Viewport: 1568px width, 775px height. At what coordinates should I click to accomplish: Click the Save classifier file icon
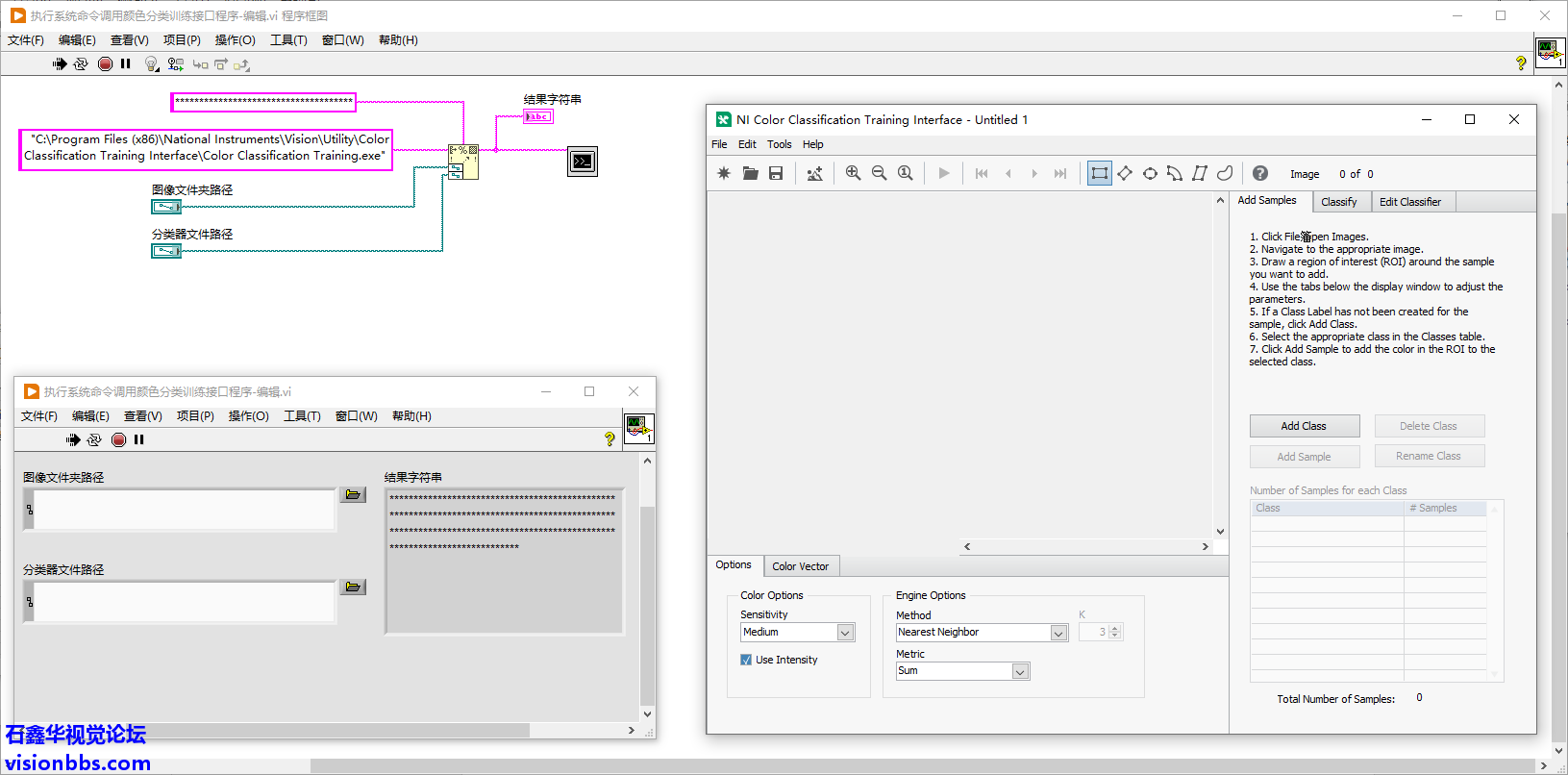pyautogui.click(x=776, y=173)
